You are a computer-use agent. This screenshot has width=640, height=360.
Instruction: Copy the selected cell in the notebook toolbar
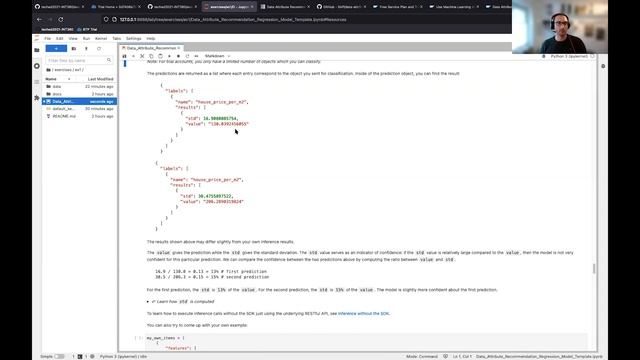151,56
